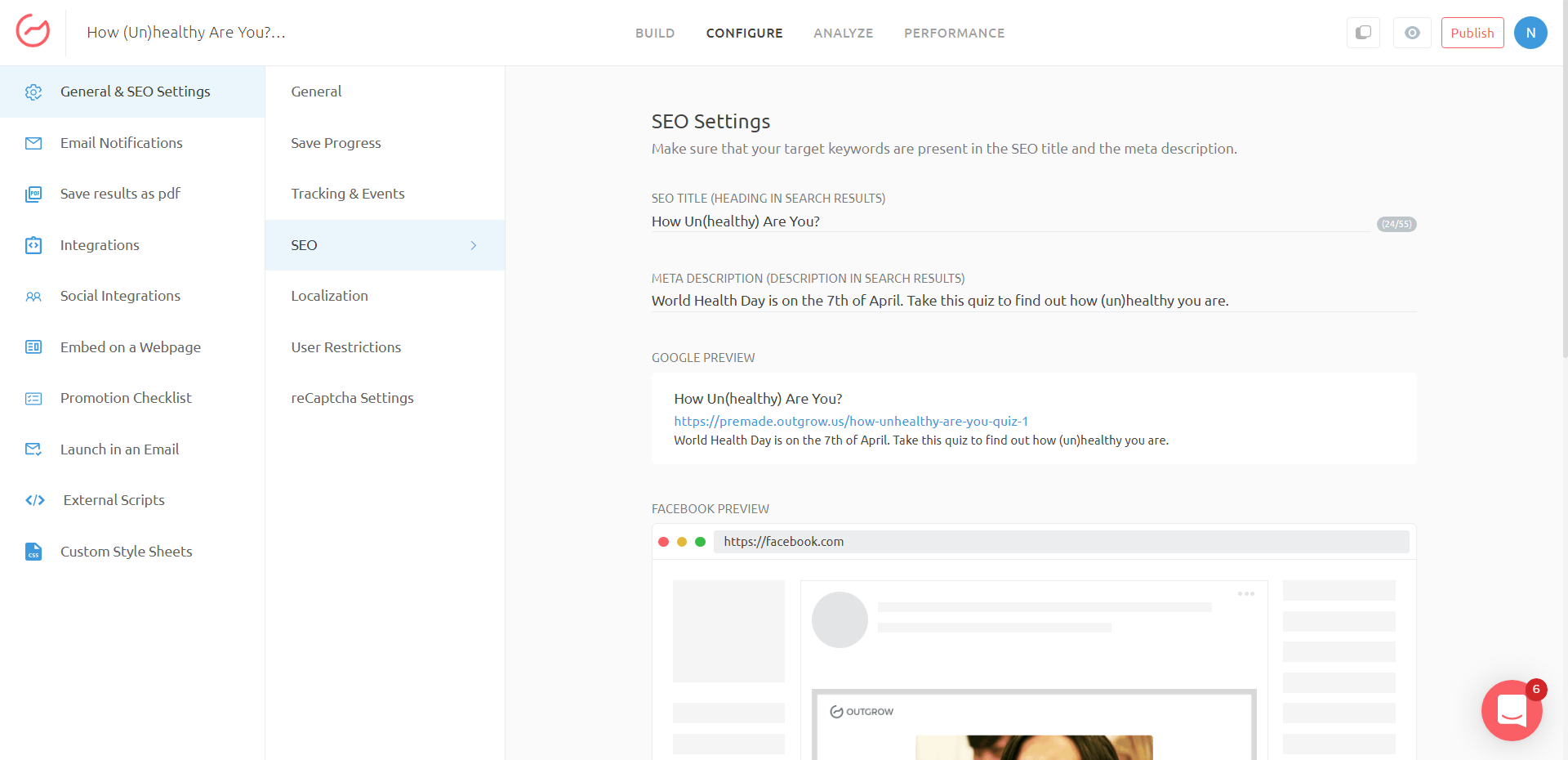This screenshot has width=1568, height=760.
Task: Click the Outgrow branded thumbnail in Facebook preview
Action: point(1034,726)
